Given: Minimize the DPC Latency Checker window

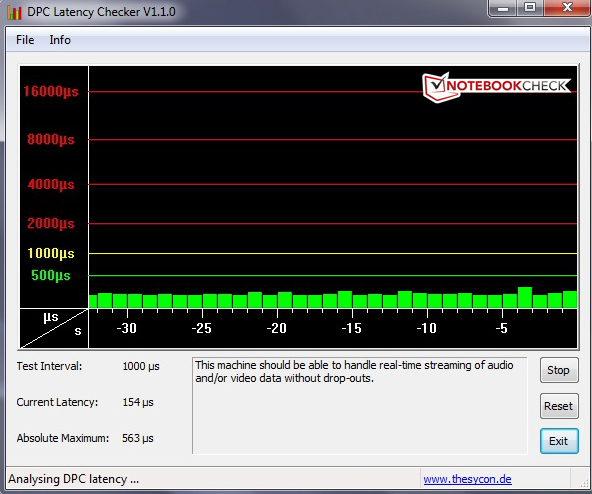Looking at the screenshot, I should (x=503, y=8).
